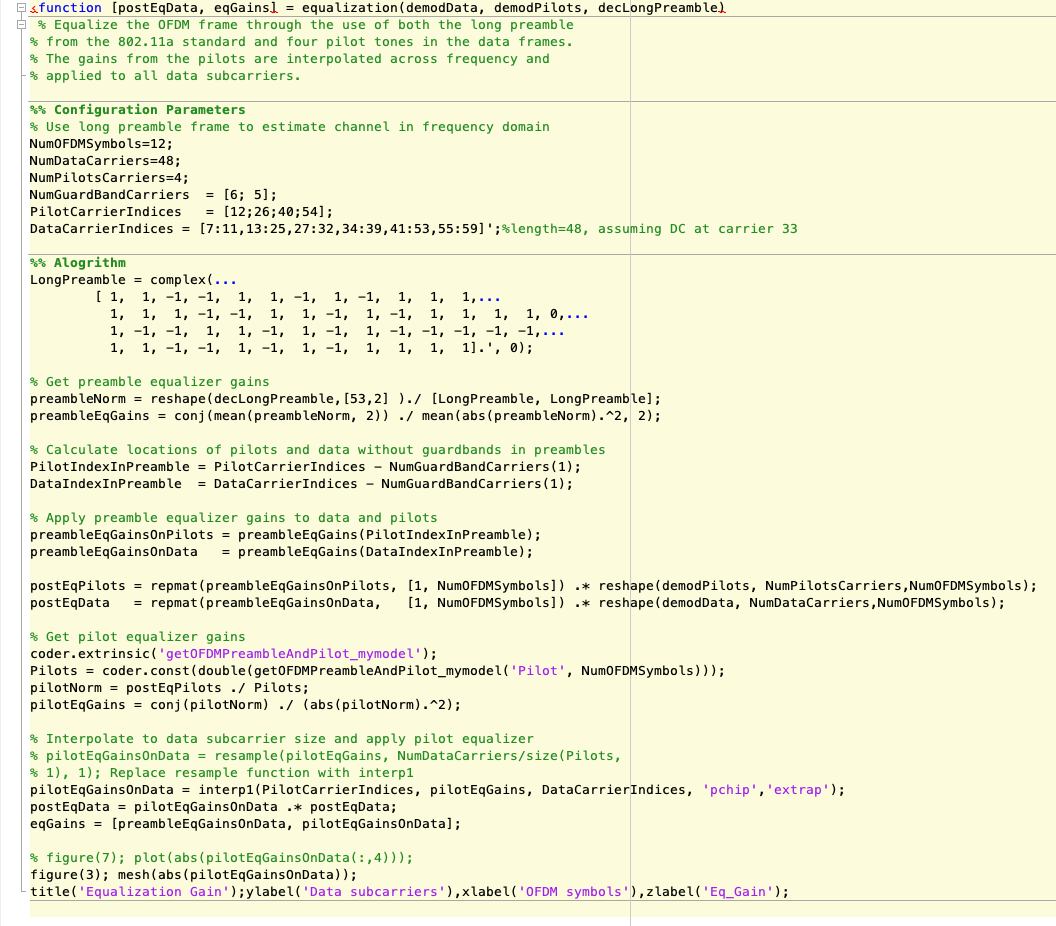Place cursor on 'NumOFDMSymbols=12;' line

(101, 144)
